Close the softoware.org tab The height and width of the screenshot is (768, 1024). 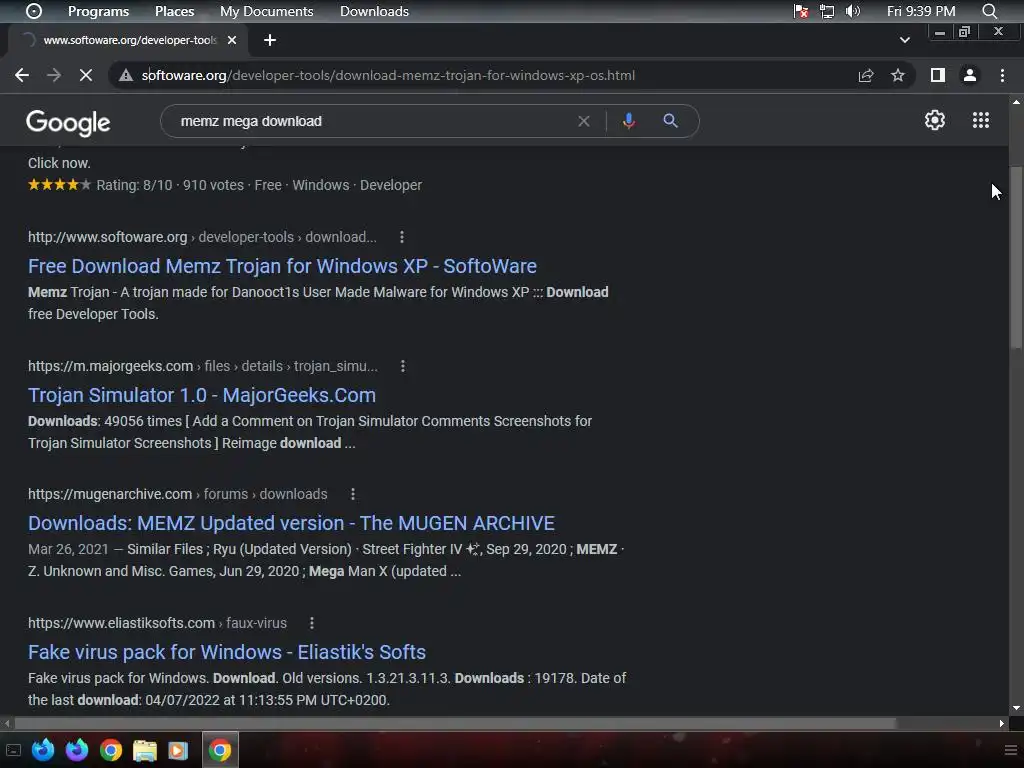coord(231,40)
